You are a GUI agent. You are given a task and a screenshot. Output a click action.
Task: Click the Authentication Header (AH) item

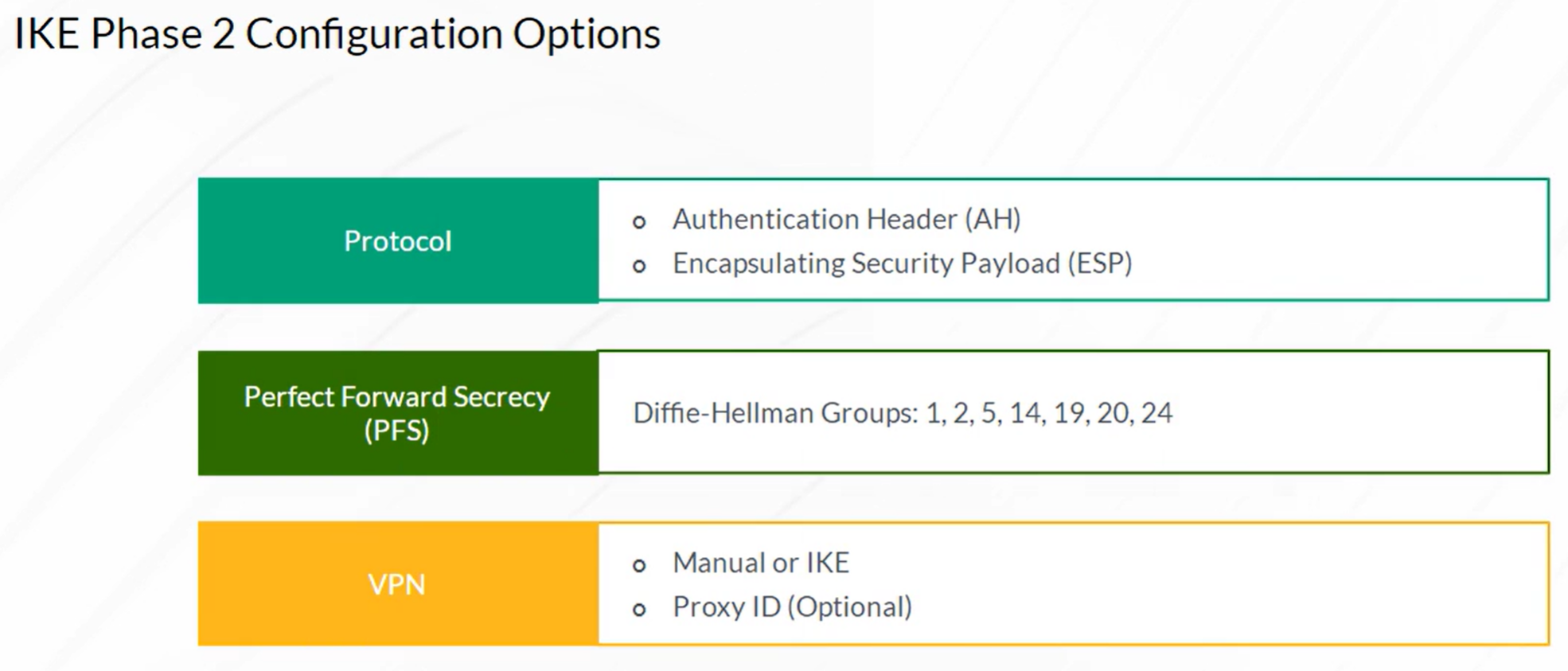point(846,219)
